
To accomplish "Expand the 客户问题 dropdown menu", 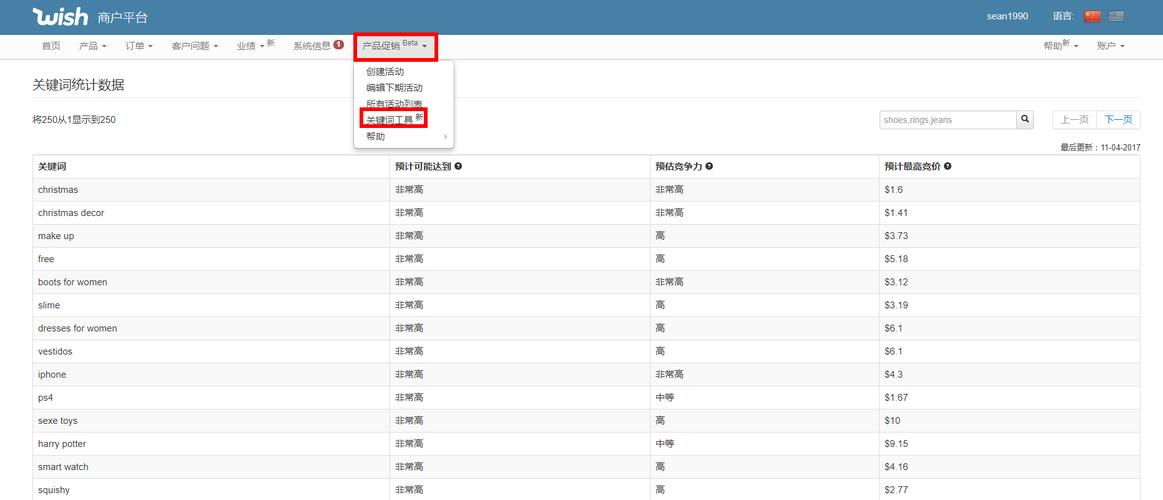I will coord(194,46).
